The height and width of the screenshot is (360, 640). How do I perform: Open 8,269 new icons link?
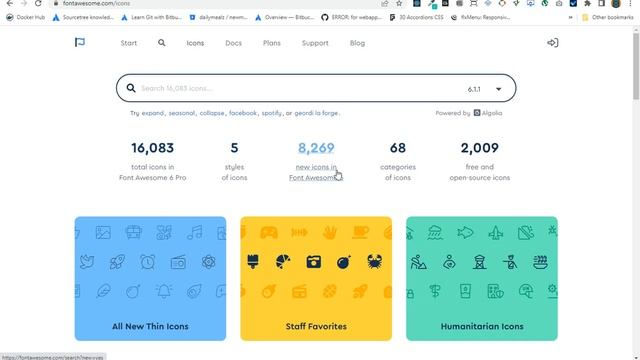(316, 161)
